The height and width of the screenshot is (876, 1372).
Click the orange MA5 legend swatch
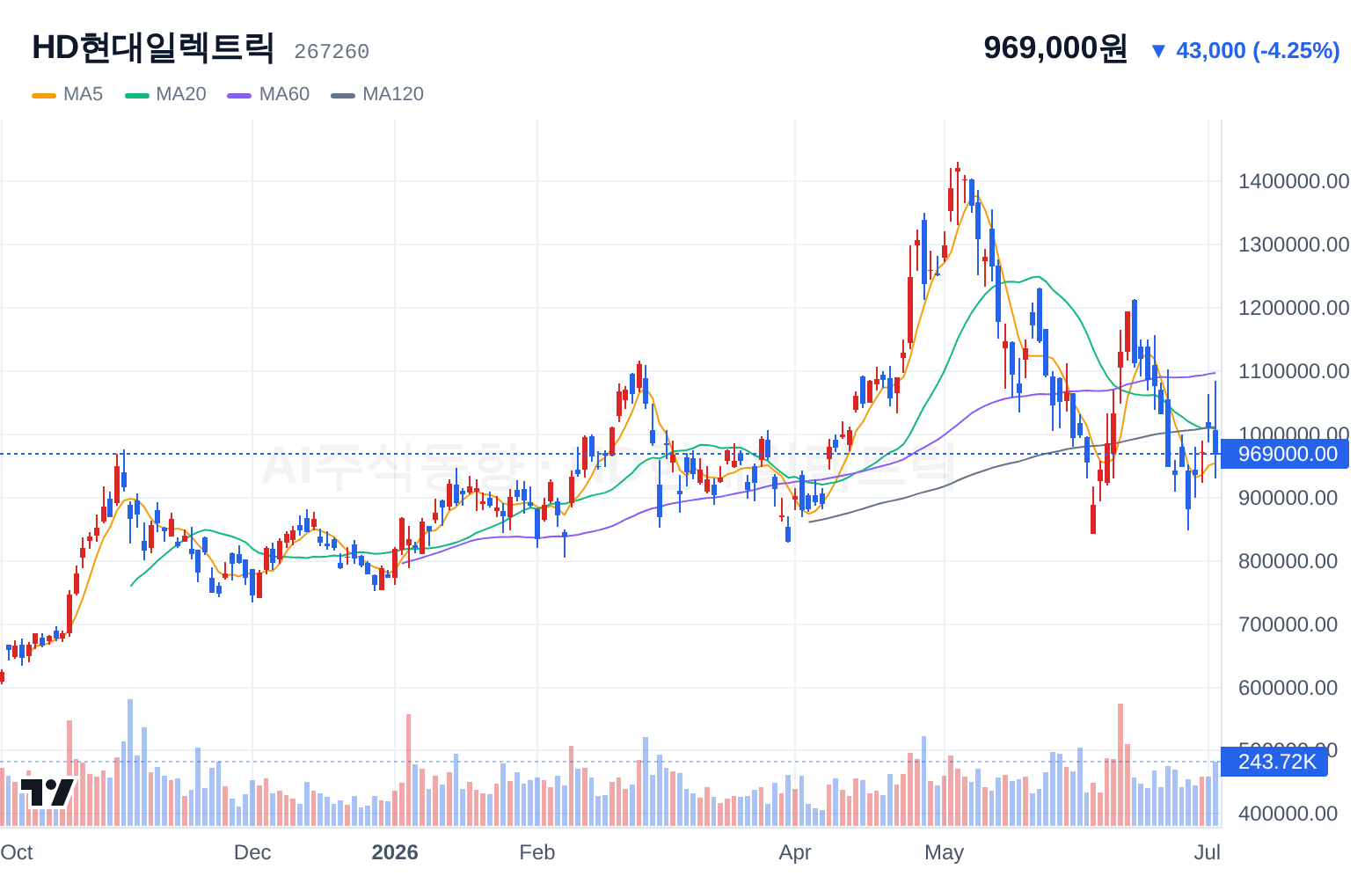pyautogui.click(x=44, y=95)
